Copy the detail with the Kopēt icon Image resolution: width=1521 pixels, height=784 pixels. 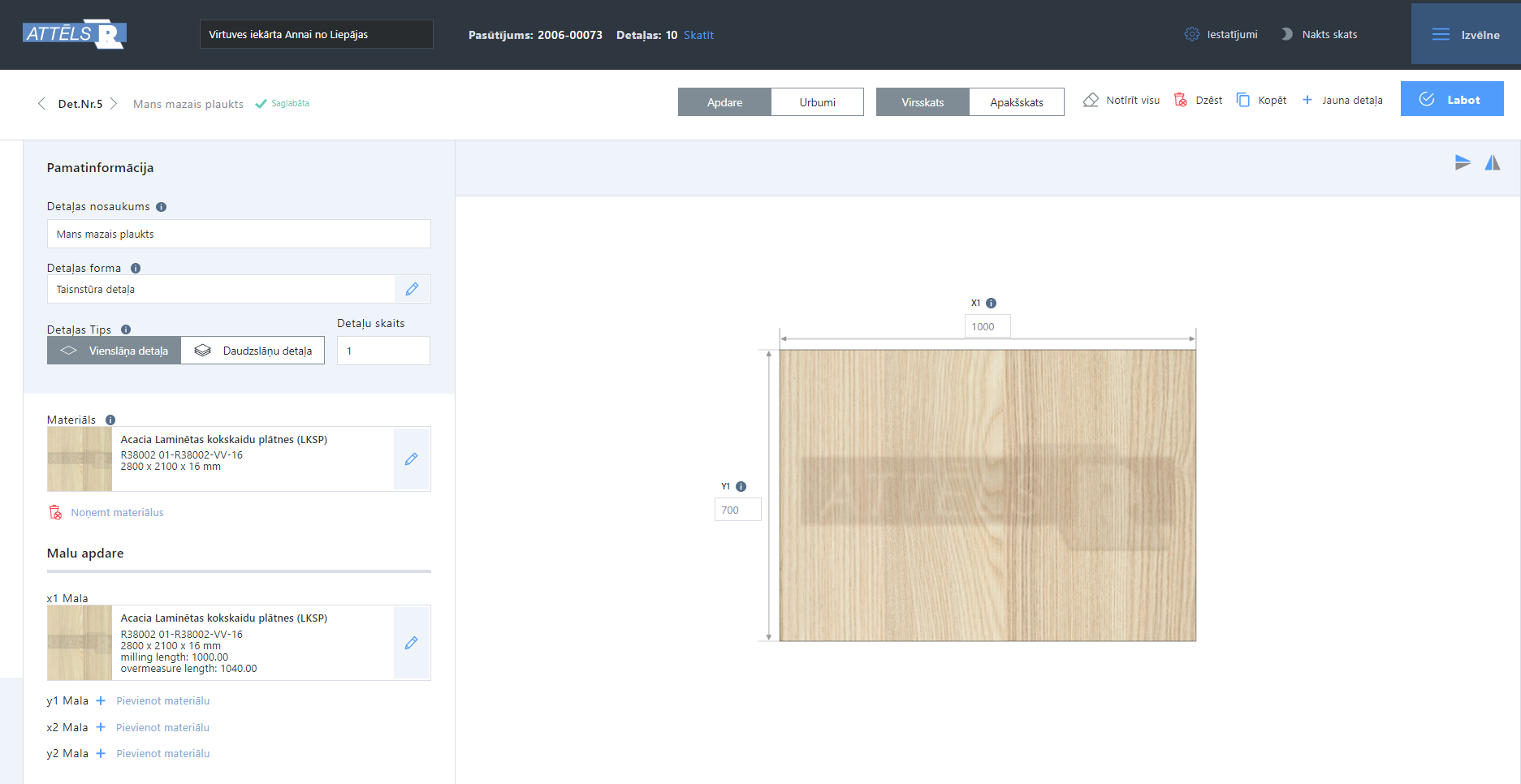[1243, 99]
